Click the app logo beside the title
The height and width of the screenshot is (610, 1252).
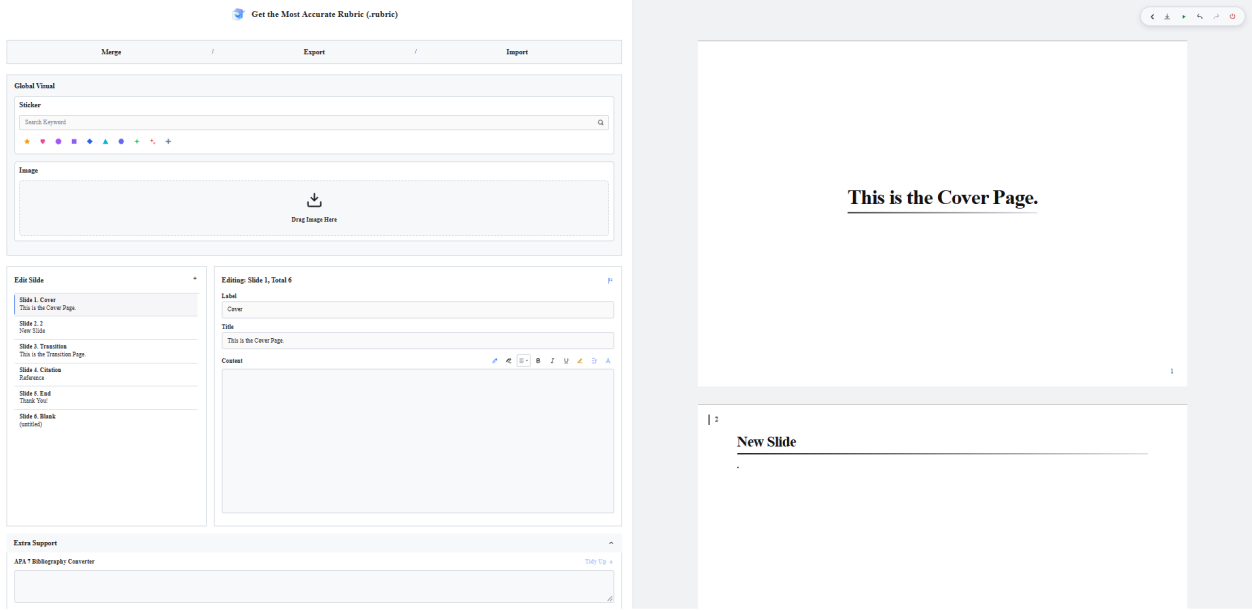[x=238, y=14]
